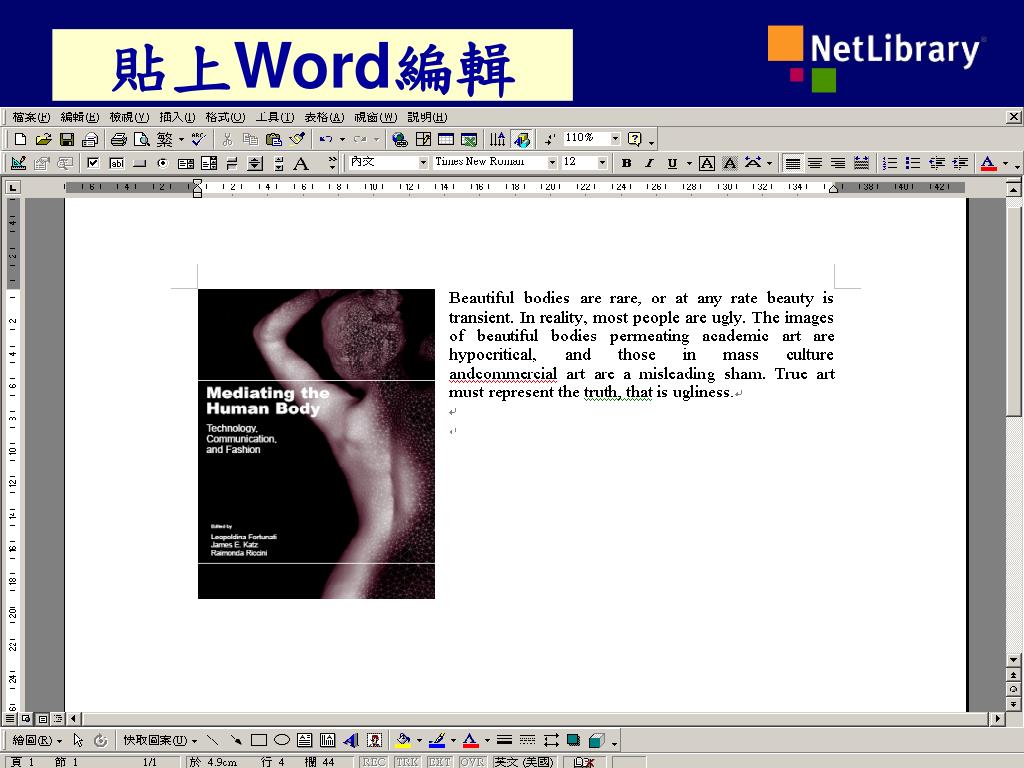
Task: Click the TRK track changes indicator
Action: (x=407, y=761)
